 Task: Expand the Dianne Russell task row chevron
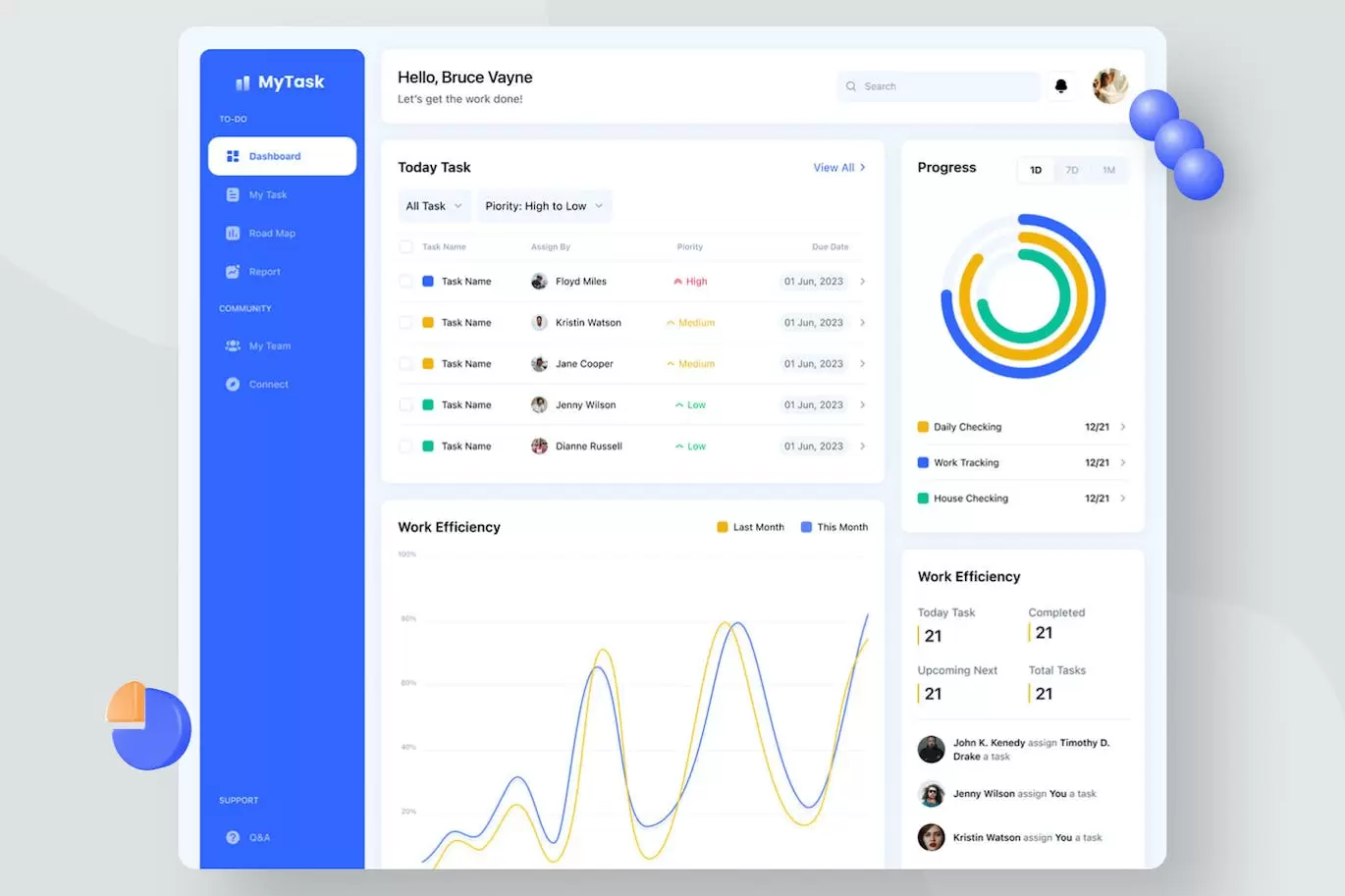click(863, 447)
